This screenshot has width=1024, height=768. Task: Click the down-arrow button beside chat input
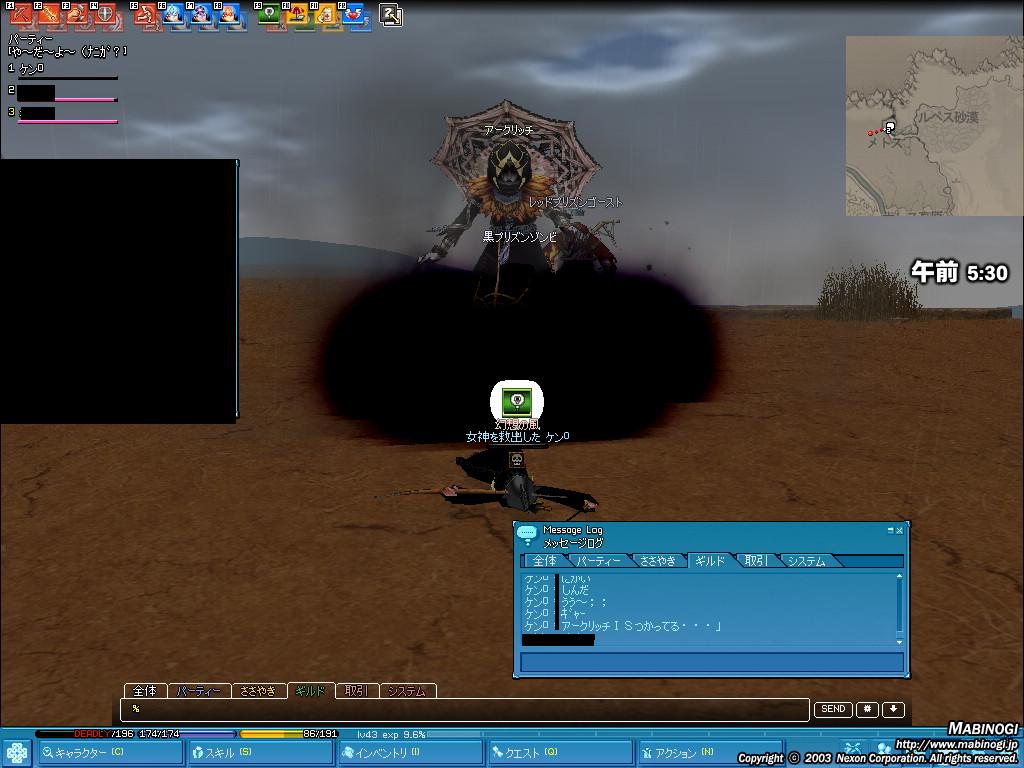893,709
